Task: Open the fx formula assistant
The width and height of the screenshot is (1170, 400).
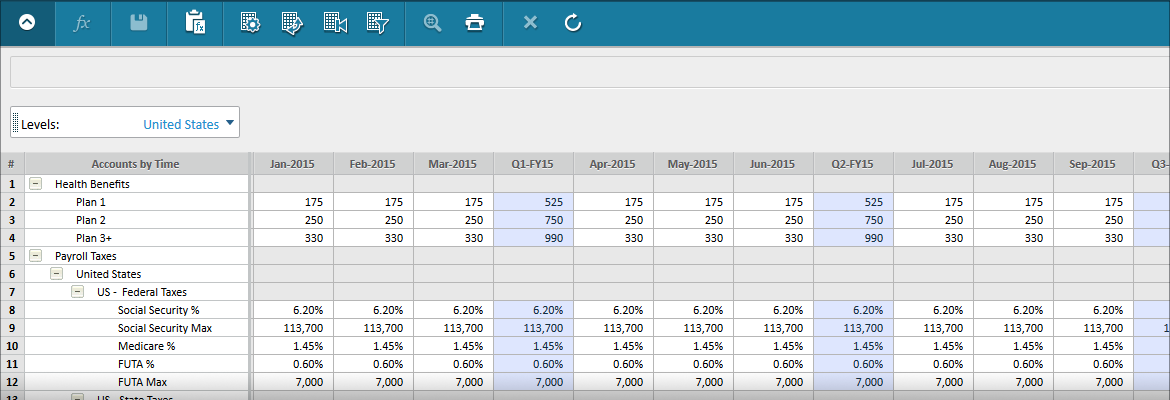Action: pyautogui.click(x=82, y=22)
